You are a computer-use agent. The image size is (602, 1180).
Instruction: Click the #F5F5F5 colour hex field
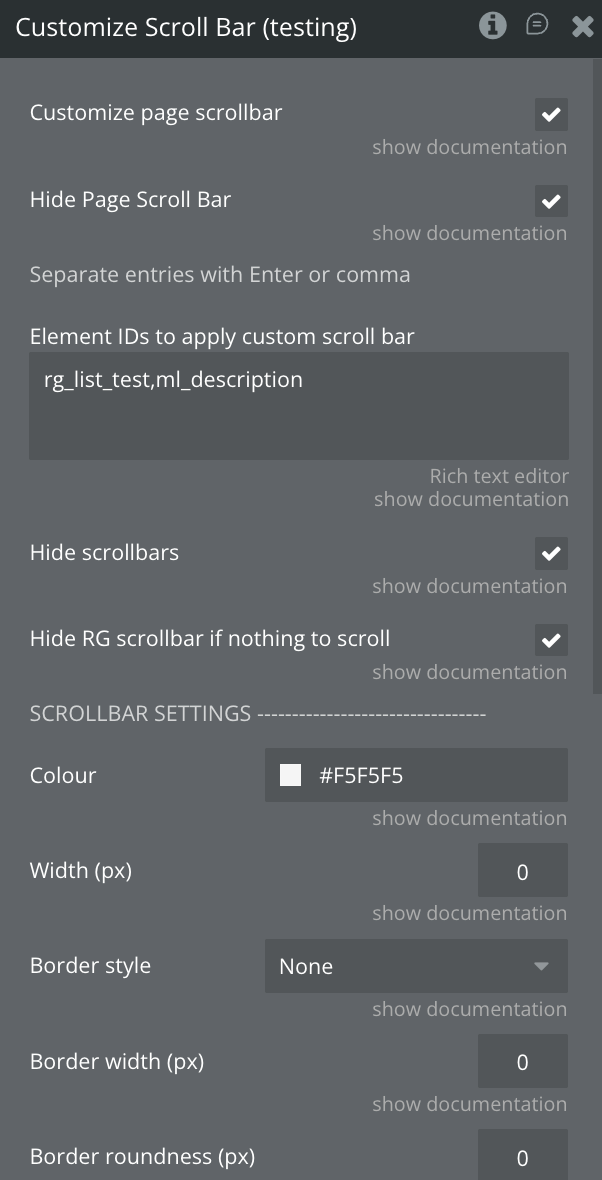click(430, 775)
